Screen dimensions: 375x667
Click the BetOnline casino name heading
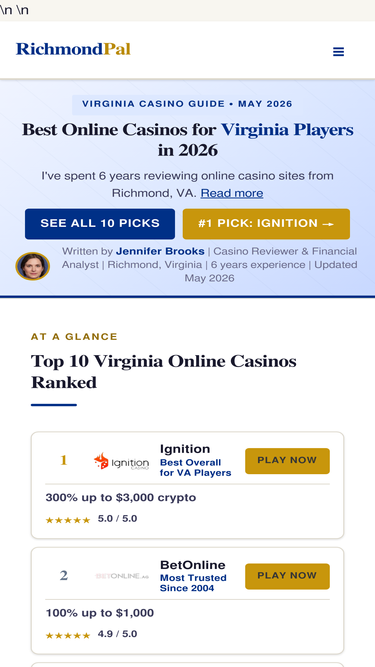click(193, 565)
